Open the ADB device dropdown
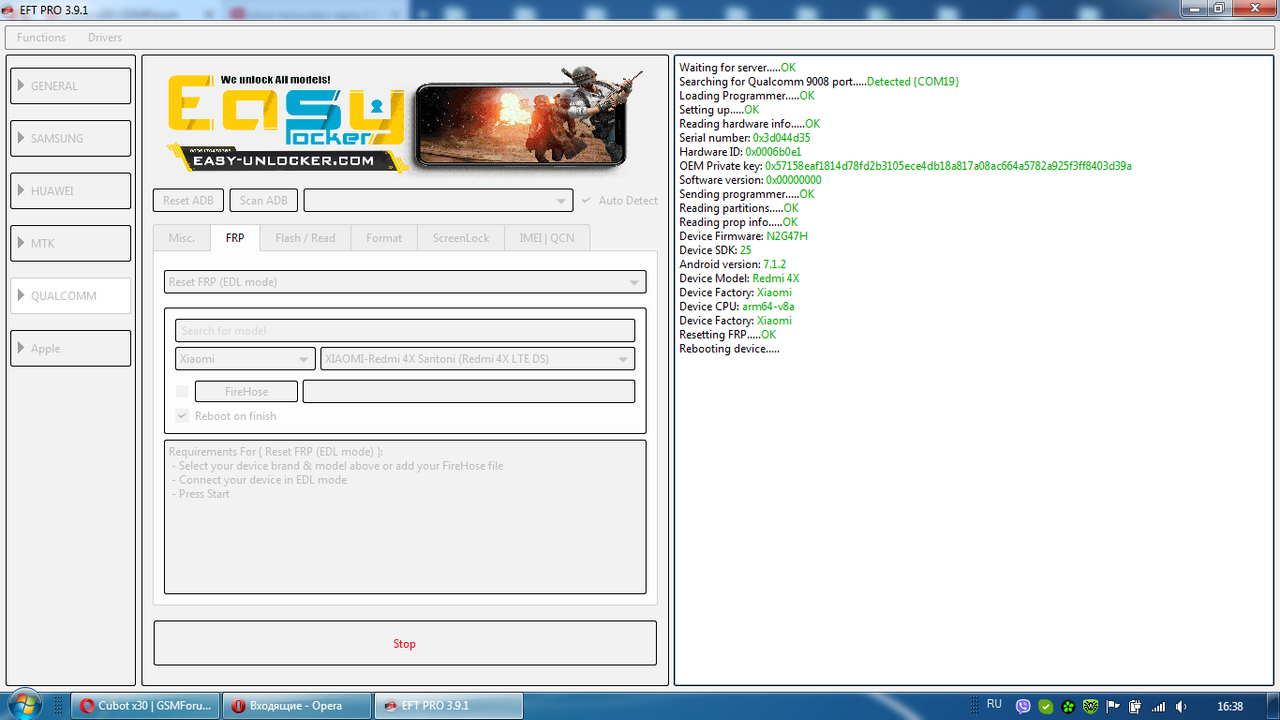This screenshot has width=1280, height=720. pyautogui.click(x=438, y=200)
